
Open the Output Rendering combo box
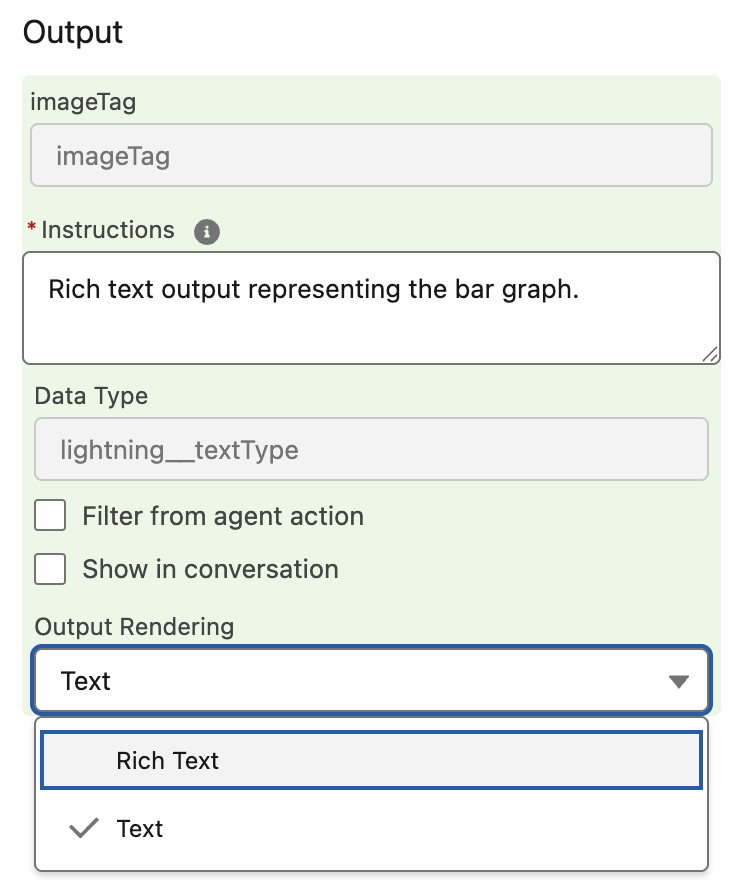click(371, 682)
